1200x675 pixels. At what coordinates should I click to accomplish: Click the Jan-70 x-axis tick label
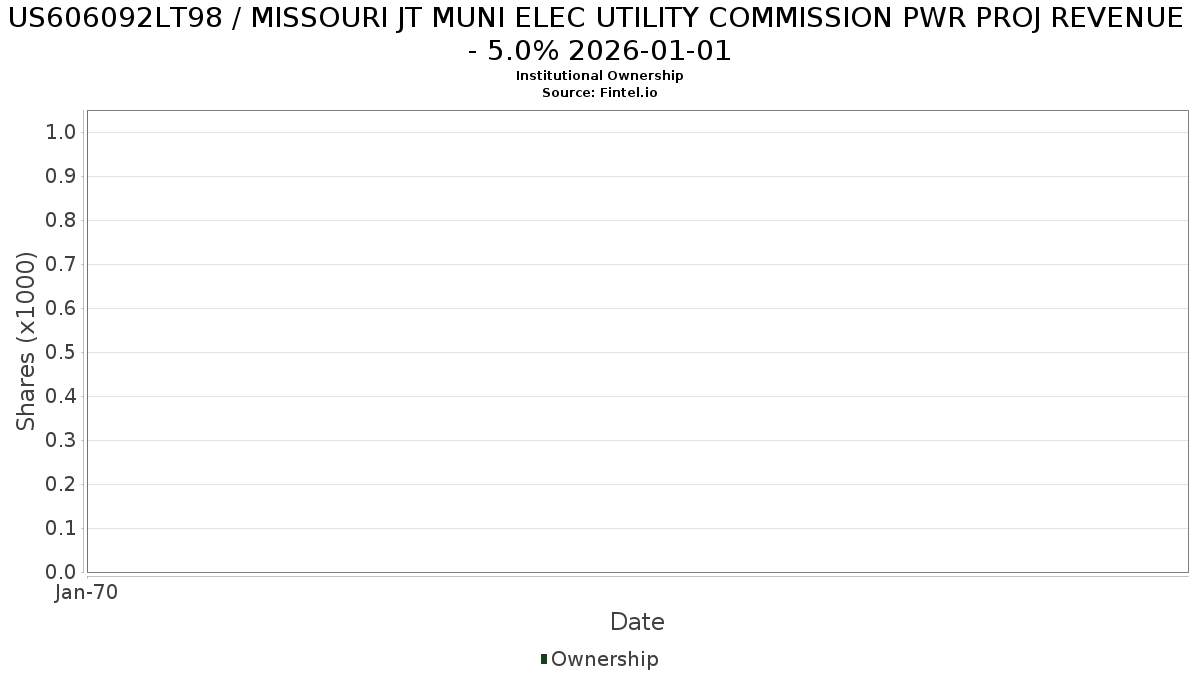(x=86, y=593)
